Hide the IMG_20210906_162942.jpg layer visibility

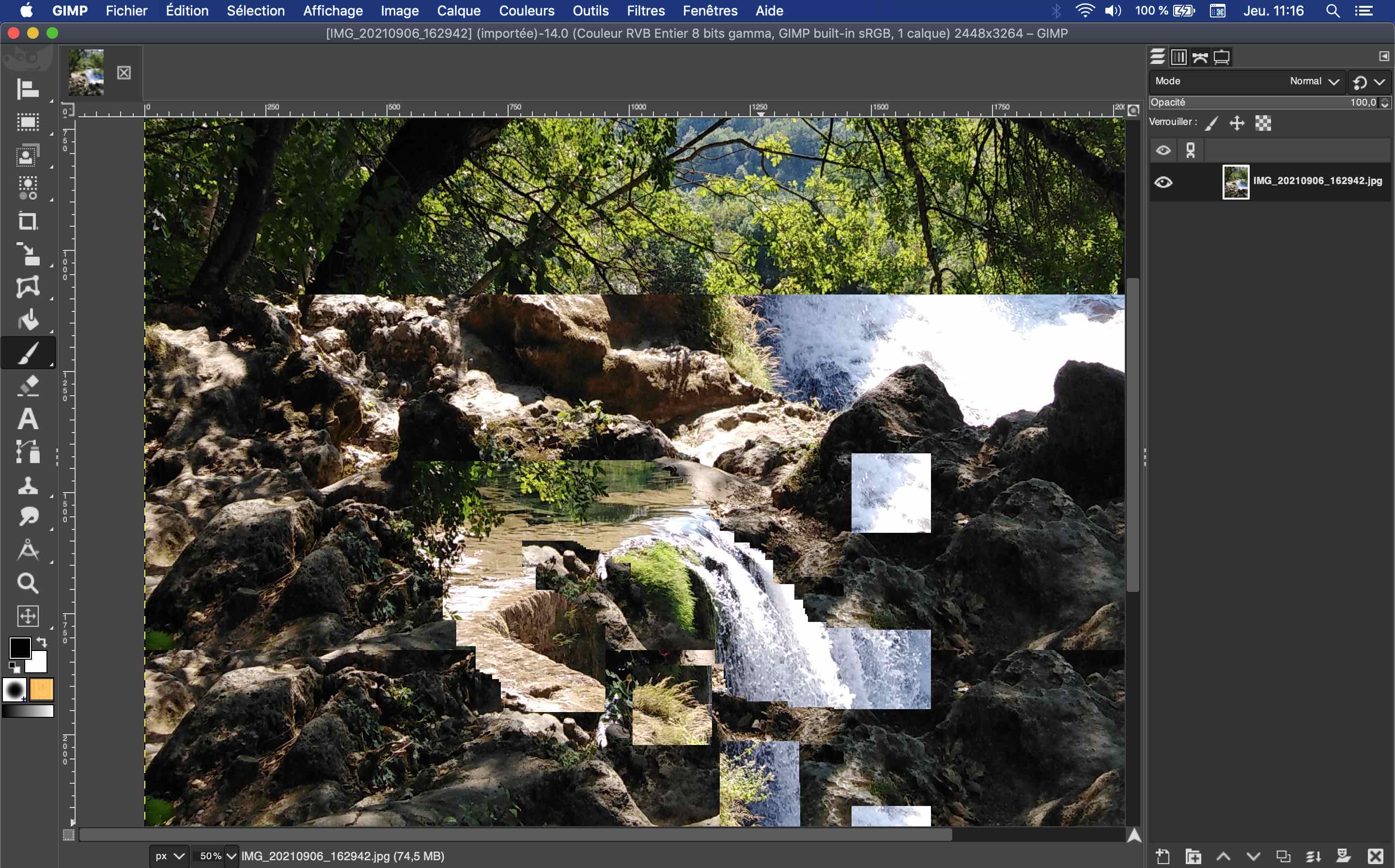[x=1163, y=183]
